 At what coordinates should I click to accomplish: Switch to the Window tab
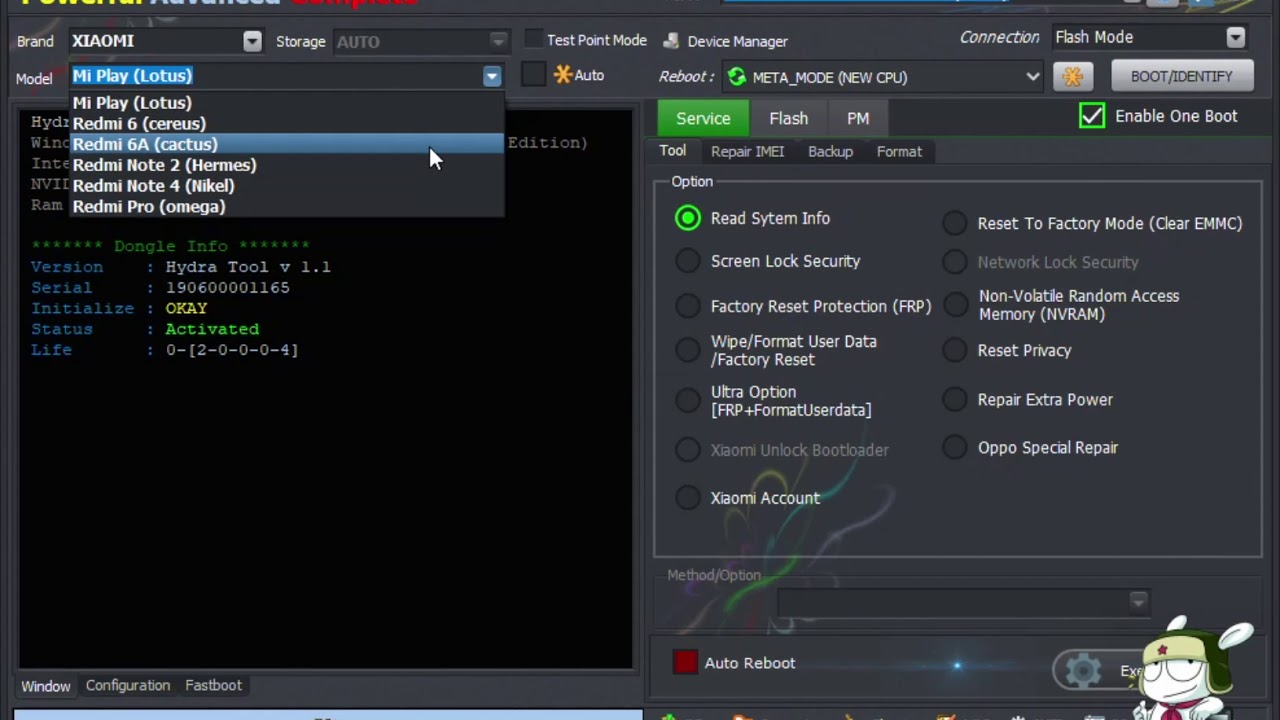click(x=46, y=686)
